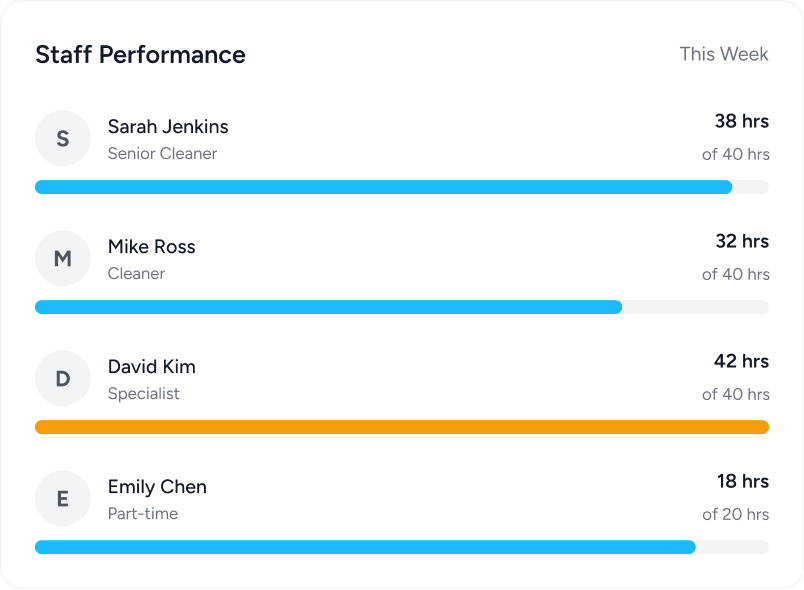Click David Kim's orange overtime bar
804x590 pixels.
[402, 427]
